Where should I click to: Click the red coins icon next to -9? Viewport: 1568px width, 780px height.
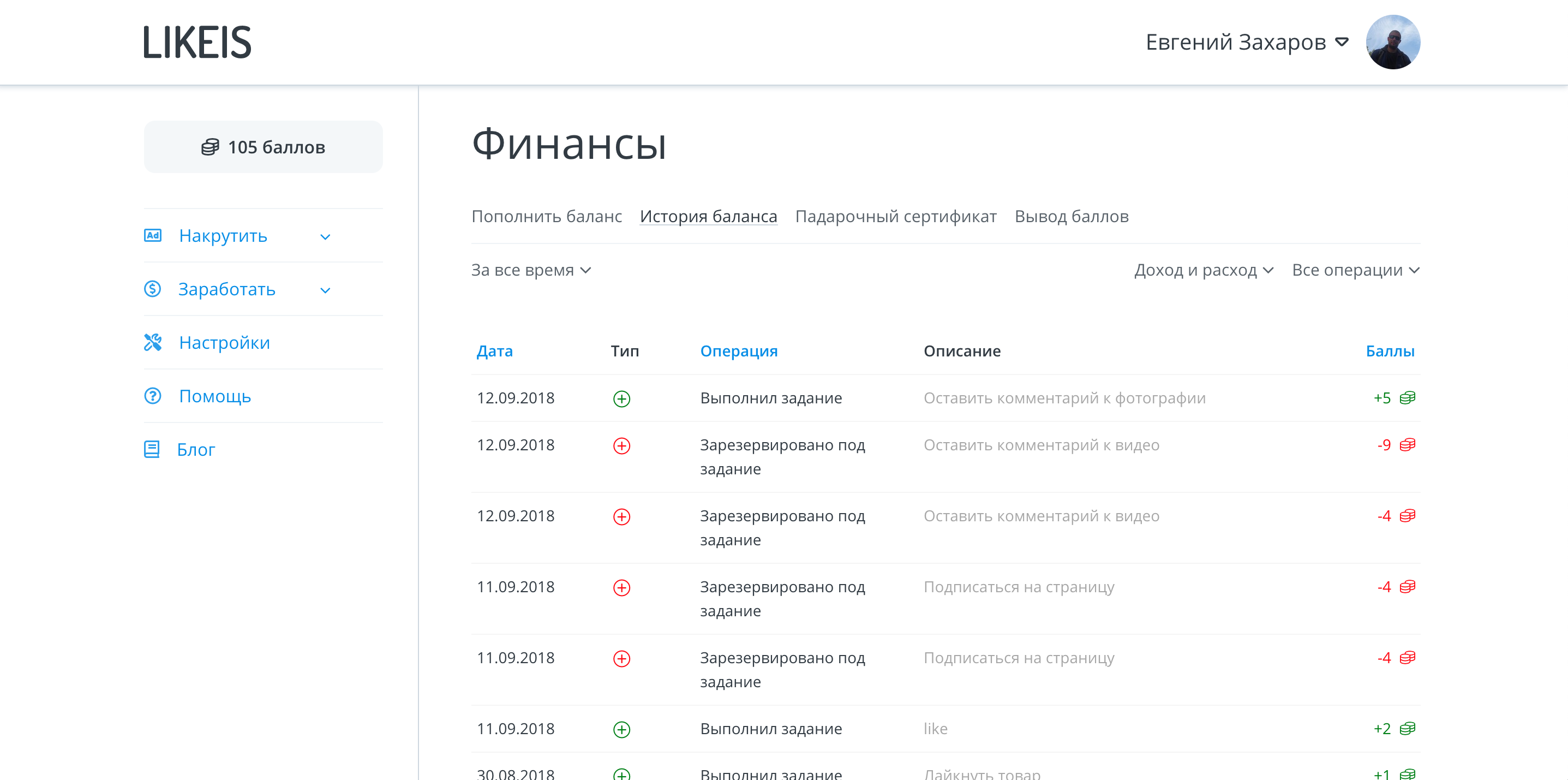point(1407,445)
